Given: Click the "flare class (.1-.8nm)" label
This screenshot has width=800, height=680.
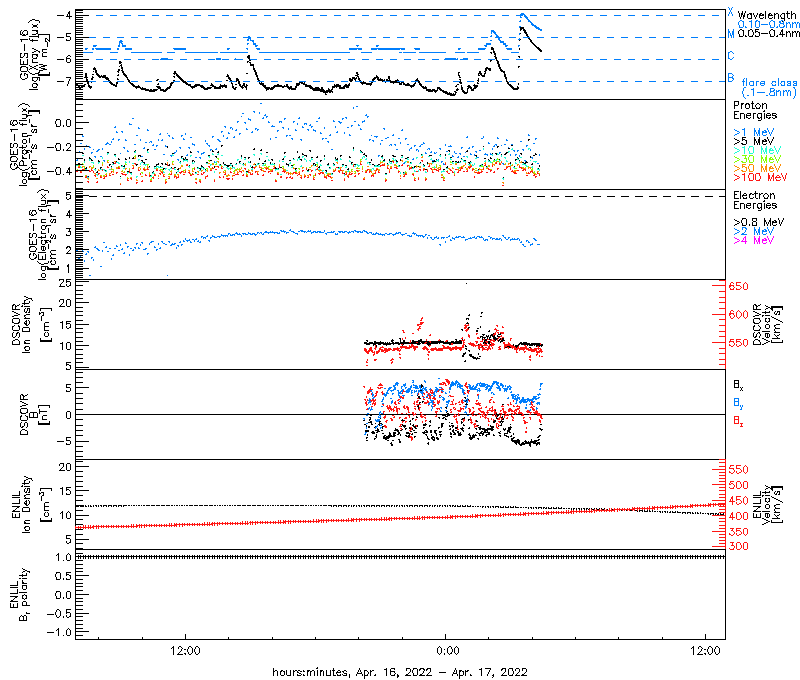Looking at the screenshot, I should coord(769,87).
